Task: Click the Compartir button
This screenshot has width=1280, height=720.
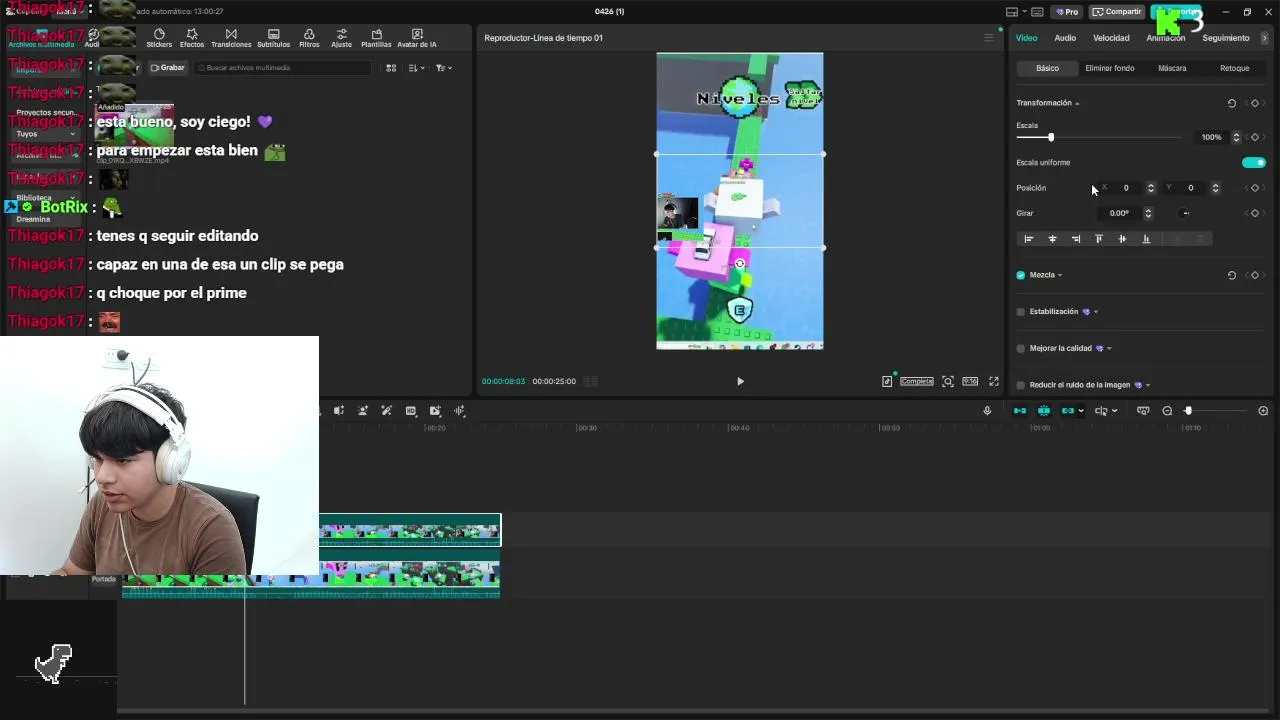Action: (1116, 12)
